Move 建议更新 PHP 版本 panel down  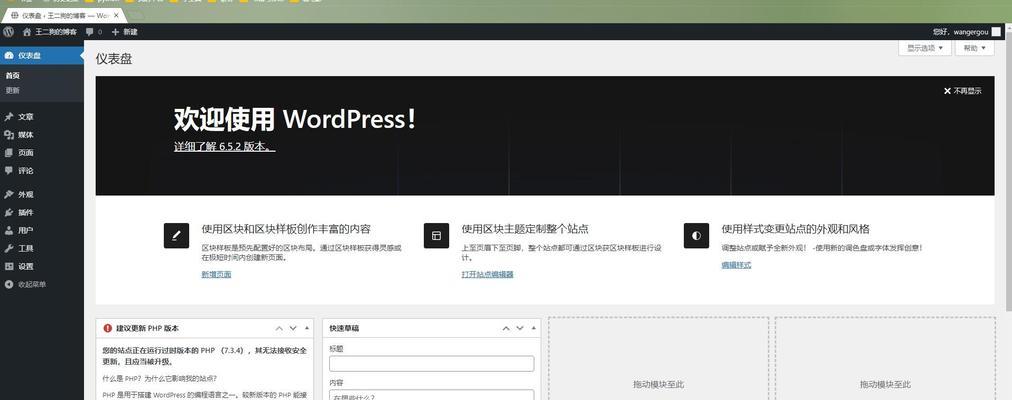(293, 328)
